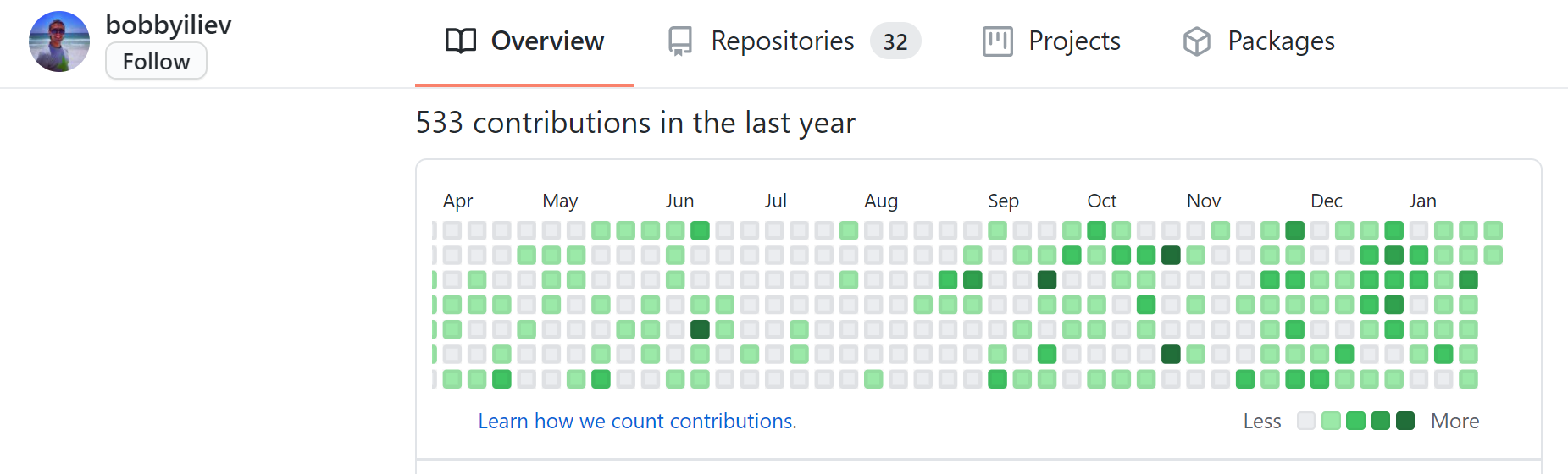Open bobbyiliev's profile avatar

pos(59,41)
